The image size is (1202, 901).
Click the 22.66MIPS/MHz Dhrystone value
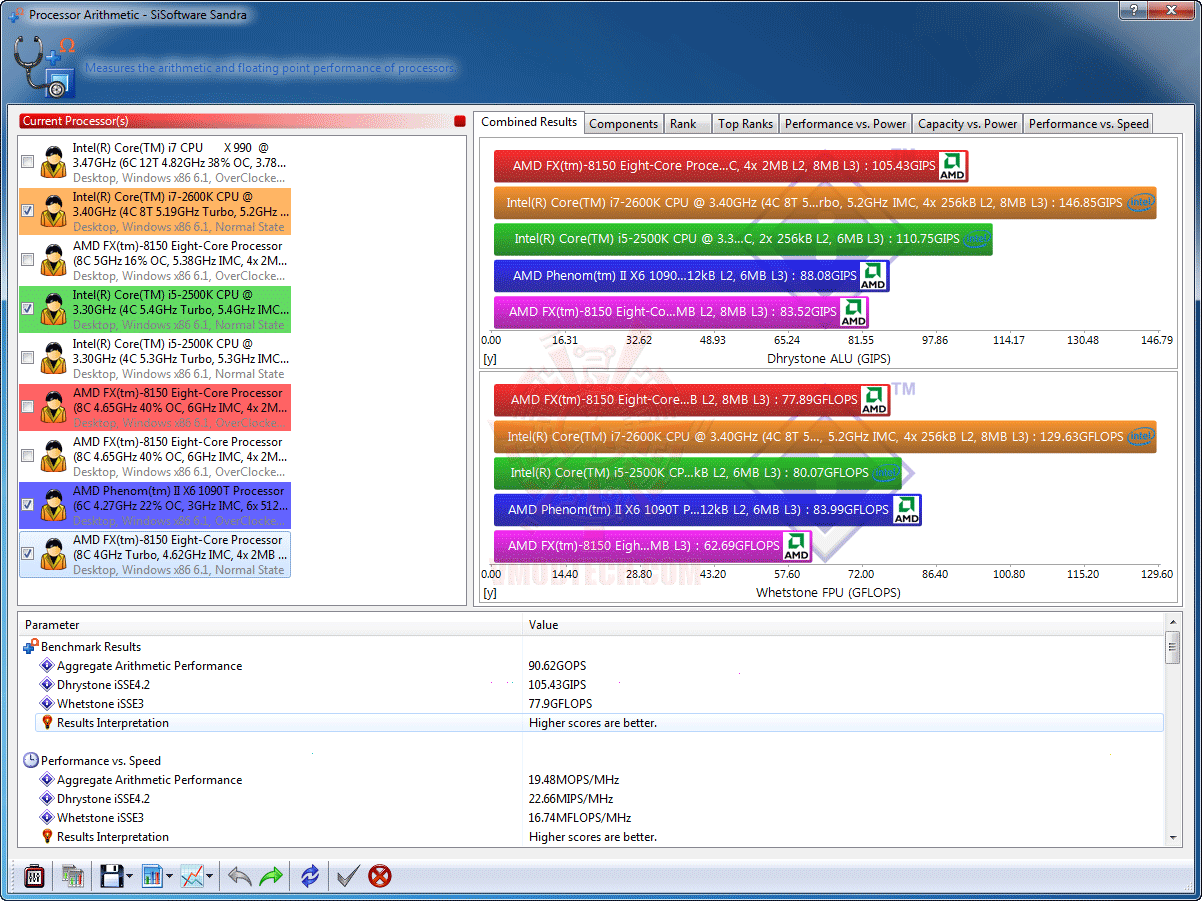point(571,799)
